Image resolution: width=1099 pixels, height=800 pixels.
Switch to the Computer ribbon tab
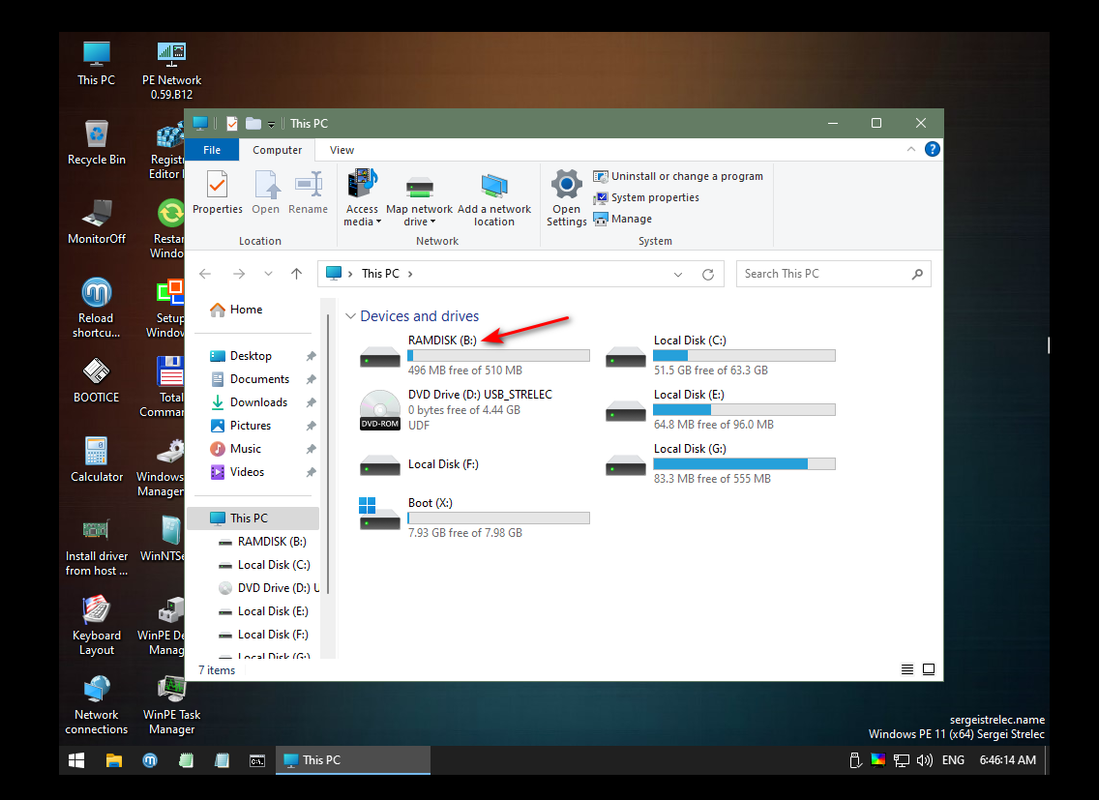[x=277, y=150]
